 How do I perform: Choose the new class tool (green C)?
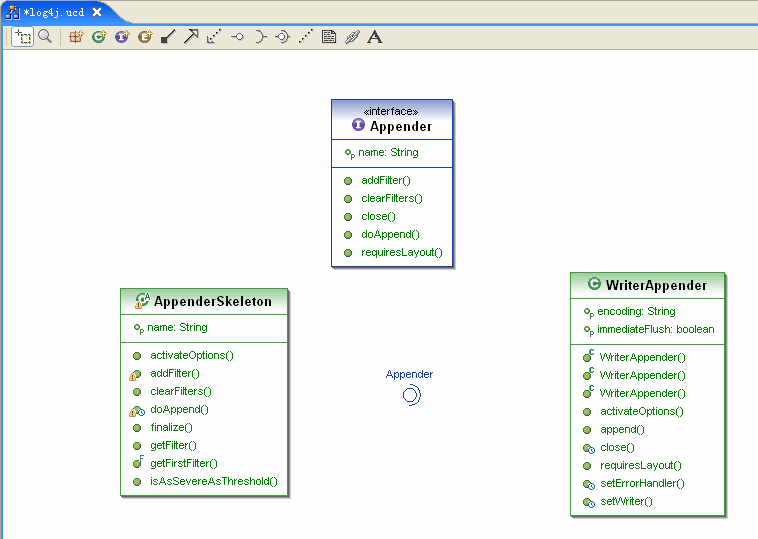pyautogui.click(x=99, y=37)
